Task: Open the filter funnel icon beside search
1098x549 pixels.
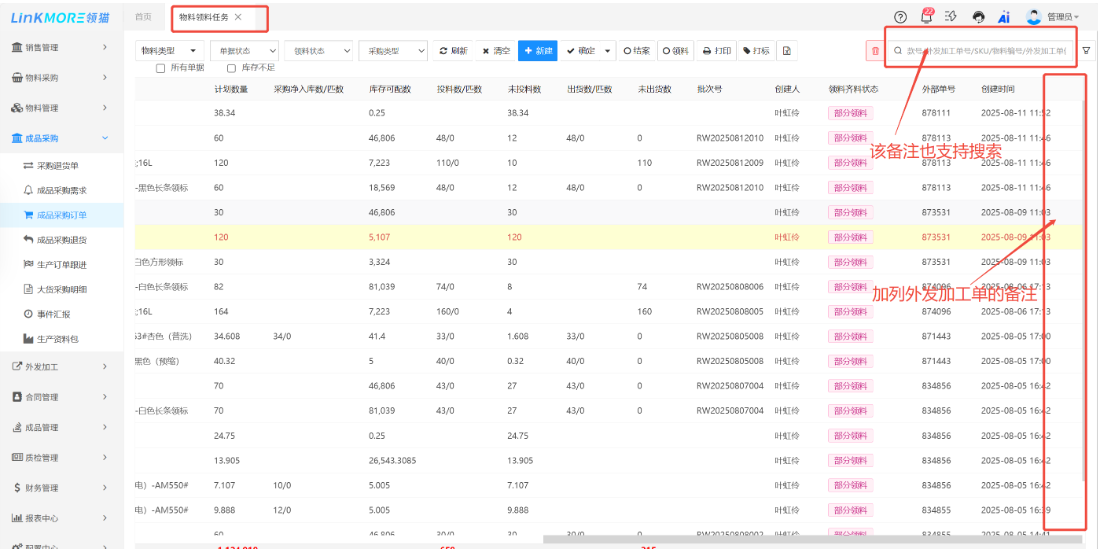Action: (x=1086, y=51)
